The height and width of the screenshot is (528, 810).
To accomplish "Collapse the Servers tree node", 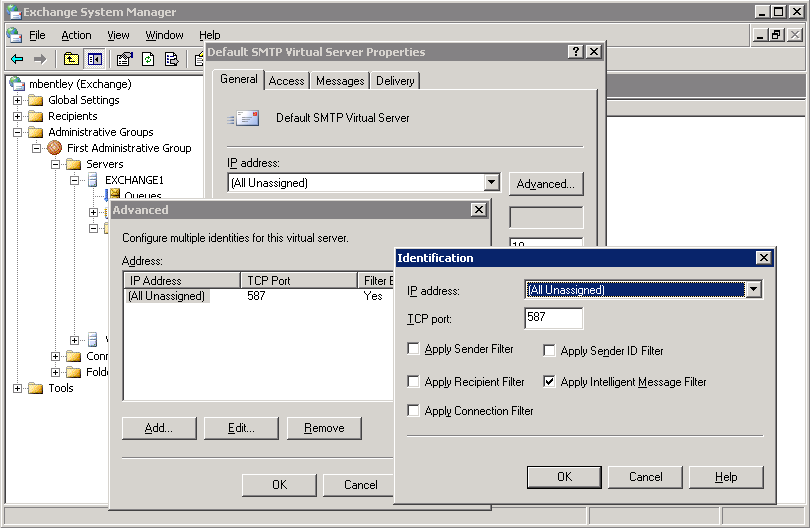I will 56,164.
